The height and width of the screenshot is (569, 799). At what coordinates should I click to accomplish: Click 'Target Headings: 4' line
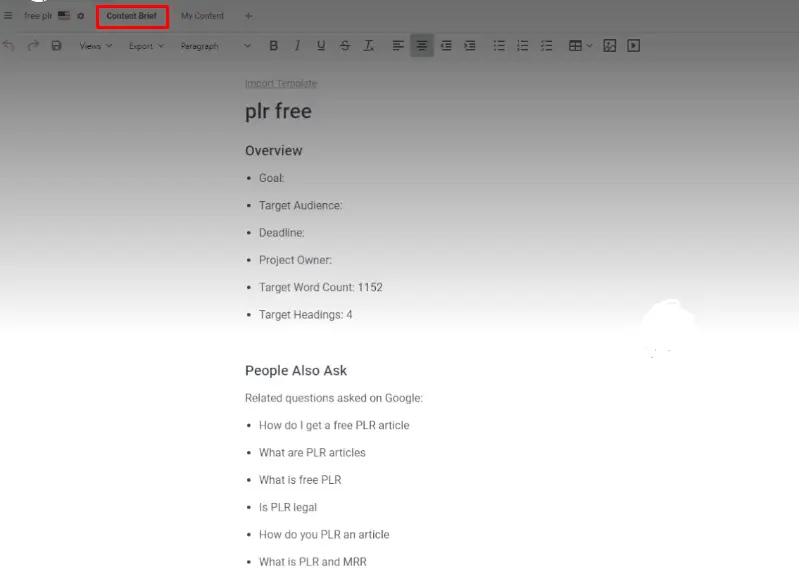click(306, 315)
